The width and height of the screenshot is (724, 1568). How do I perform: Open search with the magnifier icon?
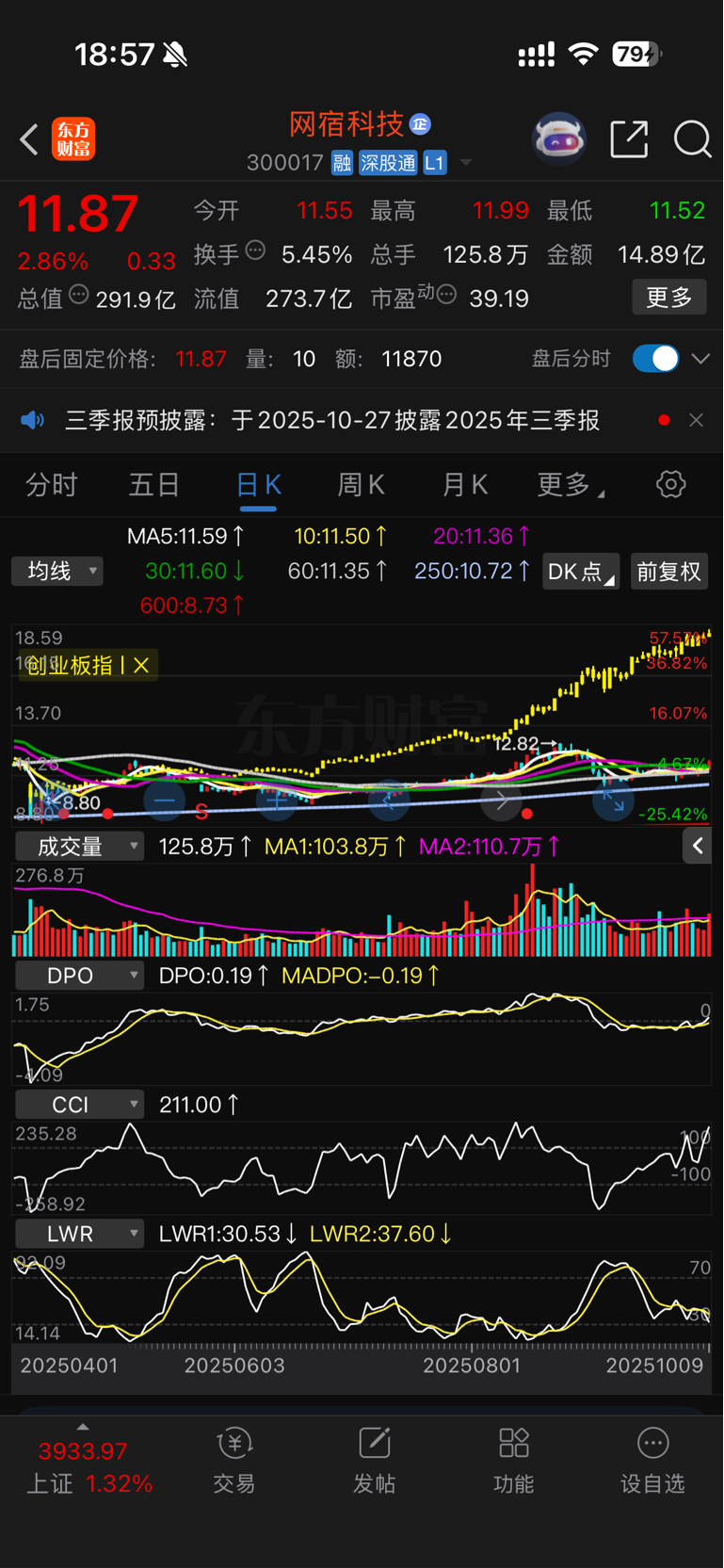[693, 139]
